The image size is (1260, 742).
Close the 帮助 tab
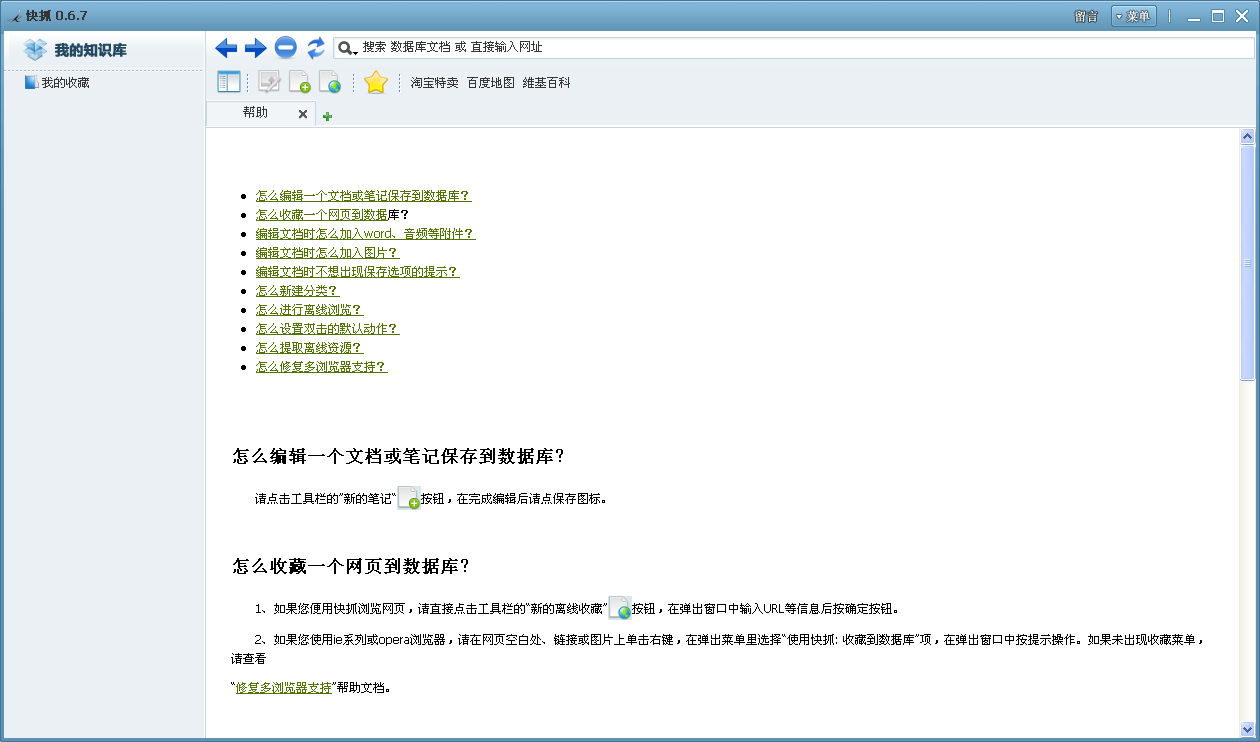(x=303, y=114)
